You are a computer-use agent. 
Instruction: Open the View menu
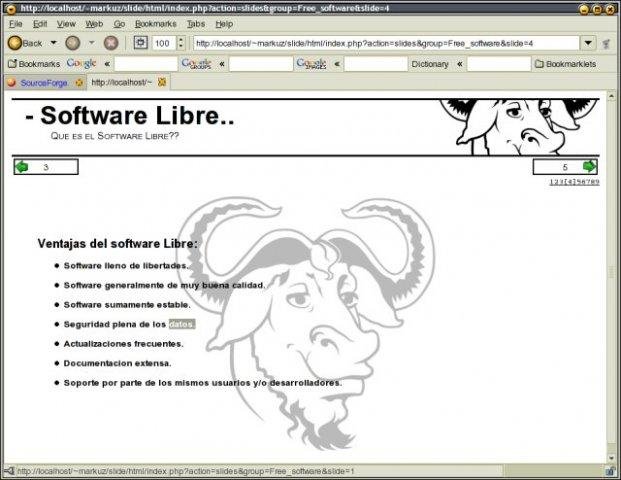point(66,24)
